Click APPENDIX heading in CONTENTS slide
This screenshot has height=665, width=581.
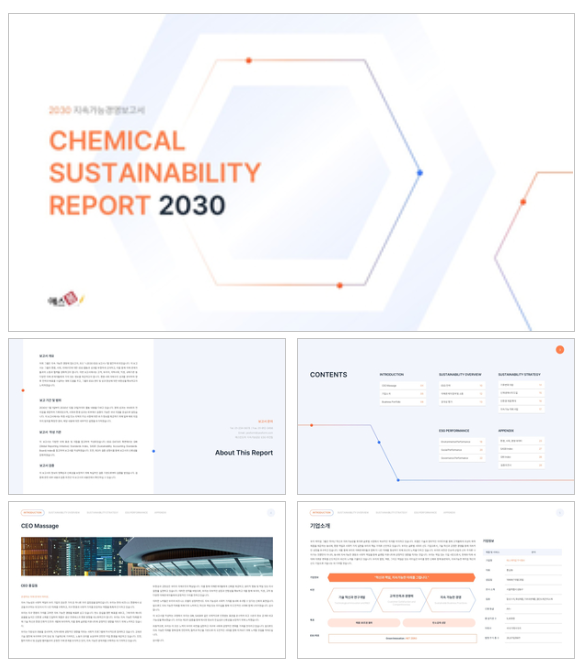click(506, 430)
